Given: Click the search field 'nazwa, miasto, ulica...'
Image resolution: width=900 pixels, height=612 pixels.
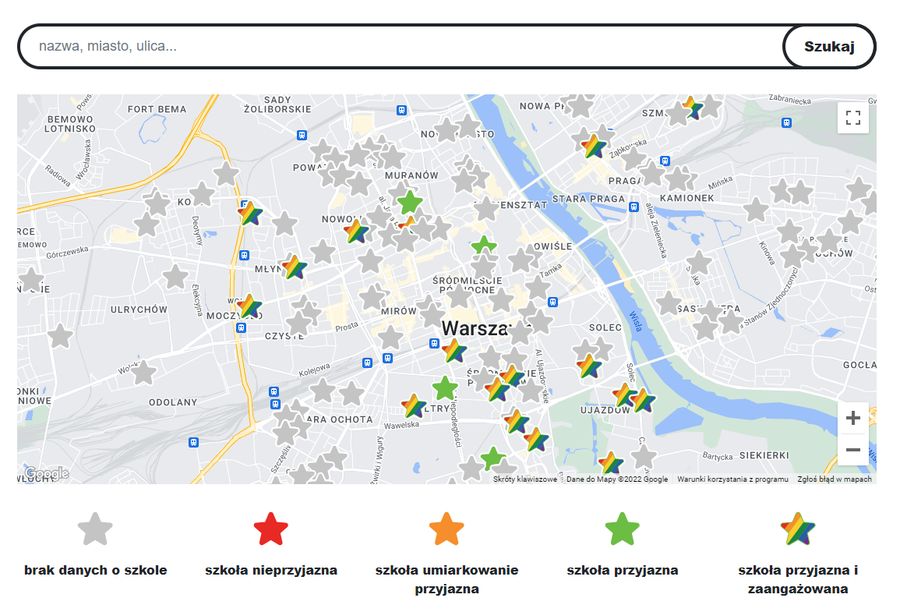Looking at the screenshot, I should [x=402, y=47].
